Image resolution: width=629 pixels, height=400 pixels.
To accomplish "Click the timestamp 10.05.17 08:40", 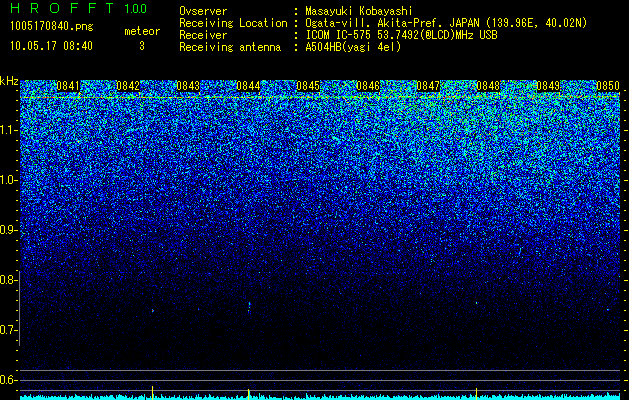I will coord(51,46).
